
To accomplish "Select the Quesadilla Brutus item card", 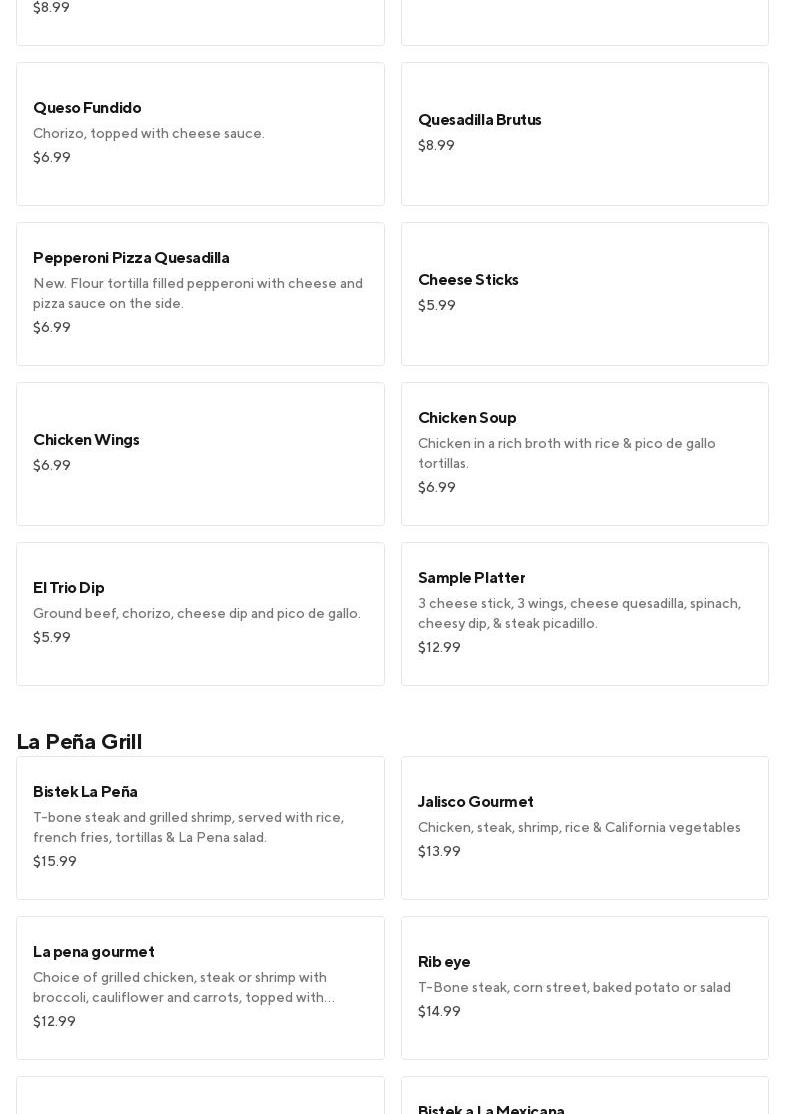I will 584,134.
